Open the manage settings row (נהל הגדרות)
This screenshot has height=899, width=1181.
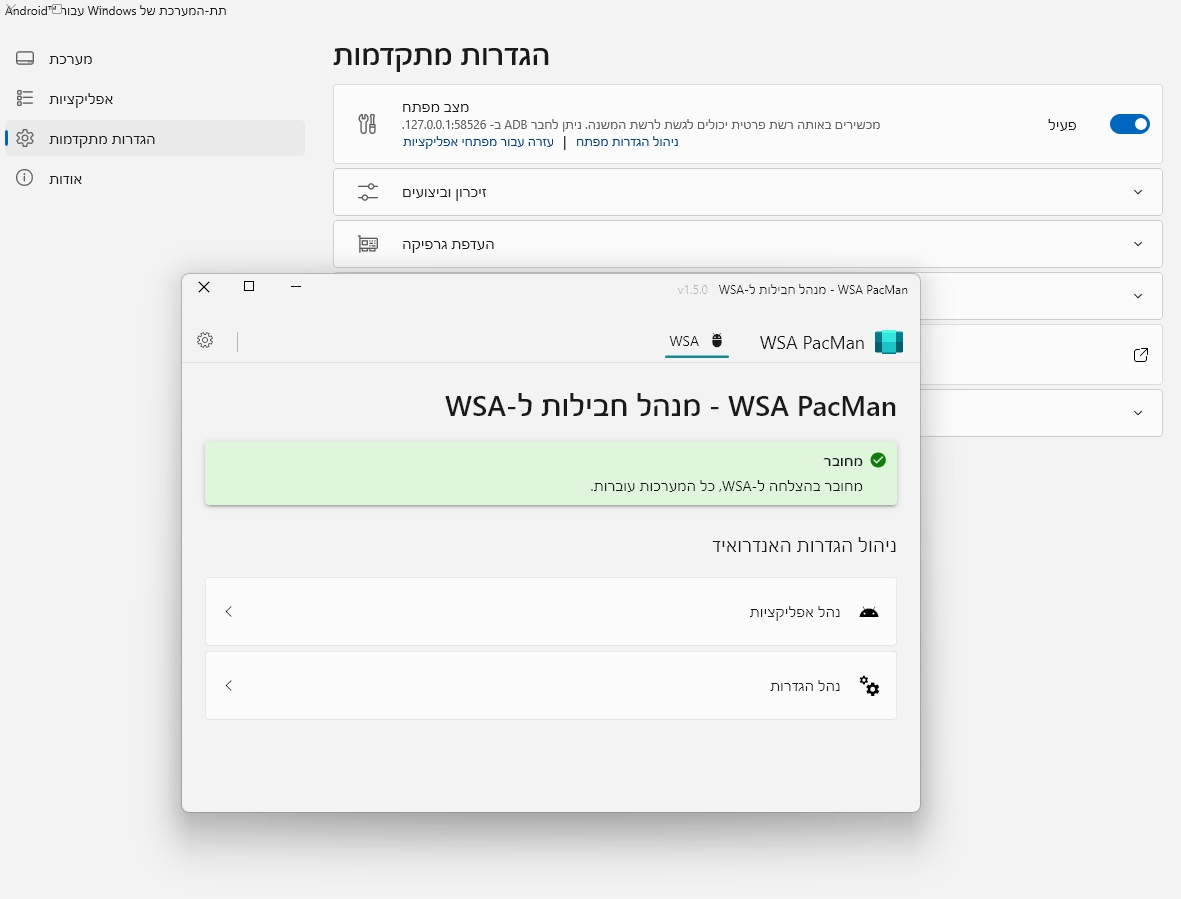pos(551,685)
